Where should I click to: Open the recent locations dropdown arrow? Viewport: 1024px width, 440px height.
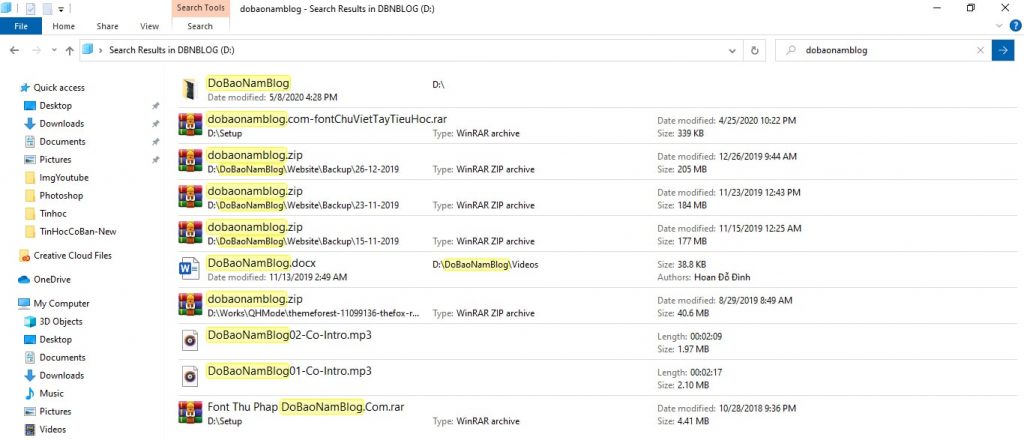(54, 50)
